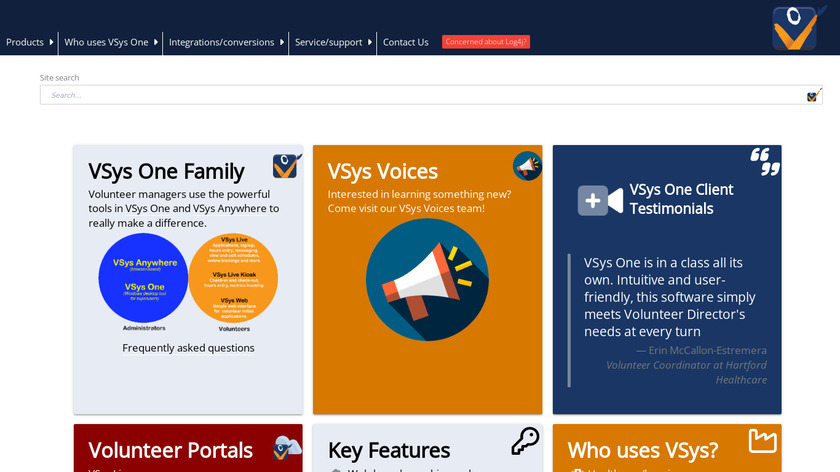Screen dimensions: 840x472
Task: Click the video camera plus icon
Action: click(x=600, y=200)
